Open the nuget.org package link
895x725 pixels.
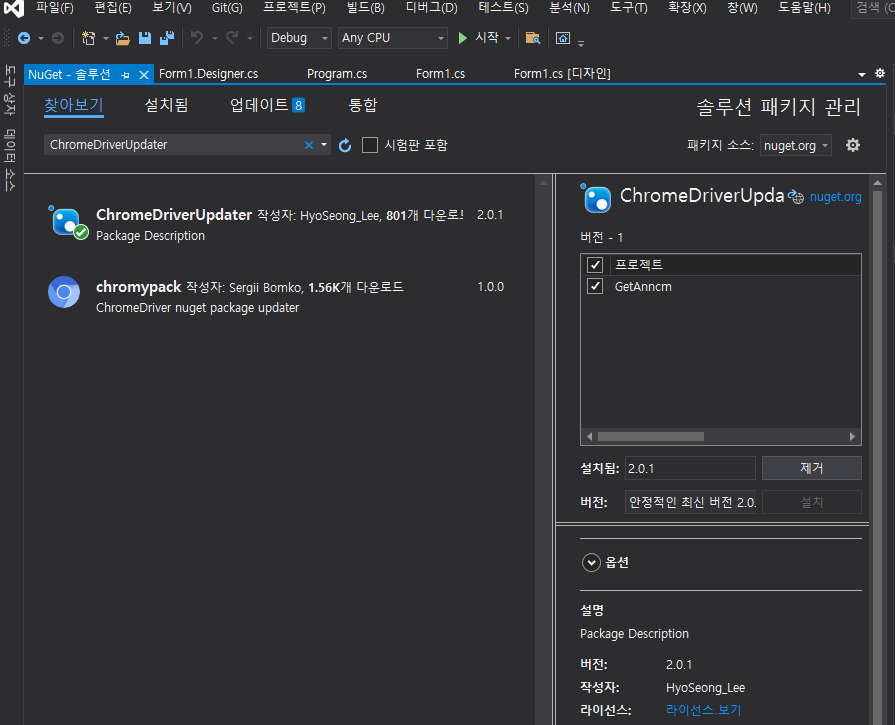click(835, 197)
